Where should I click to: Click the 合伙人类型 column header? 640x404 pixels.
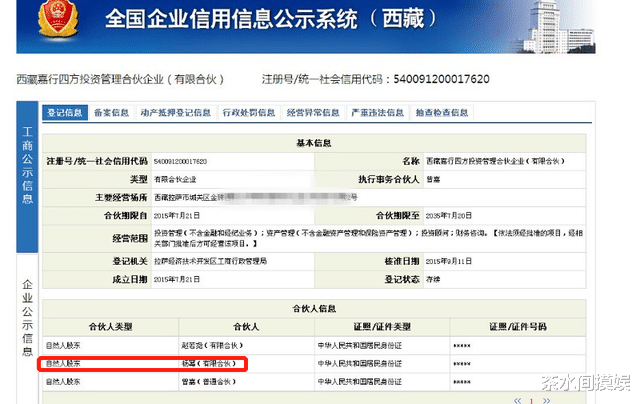pyautogui.click(x=111, y=327)
